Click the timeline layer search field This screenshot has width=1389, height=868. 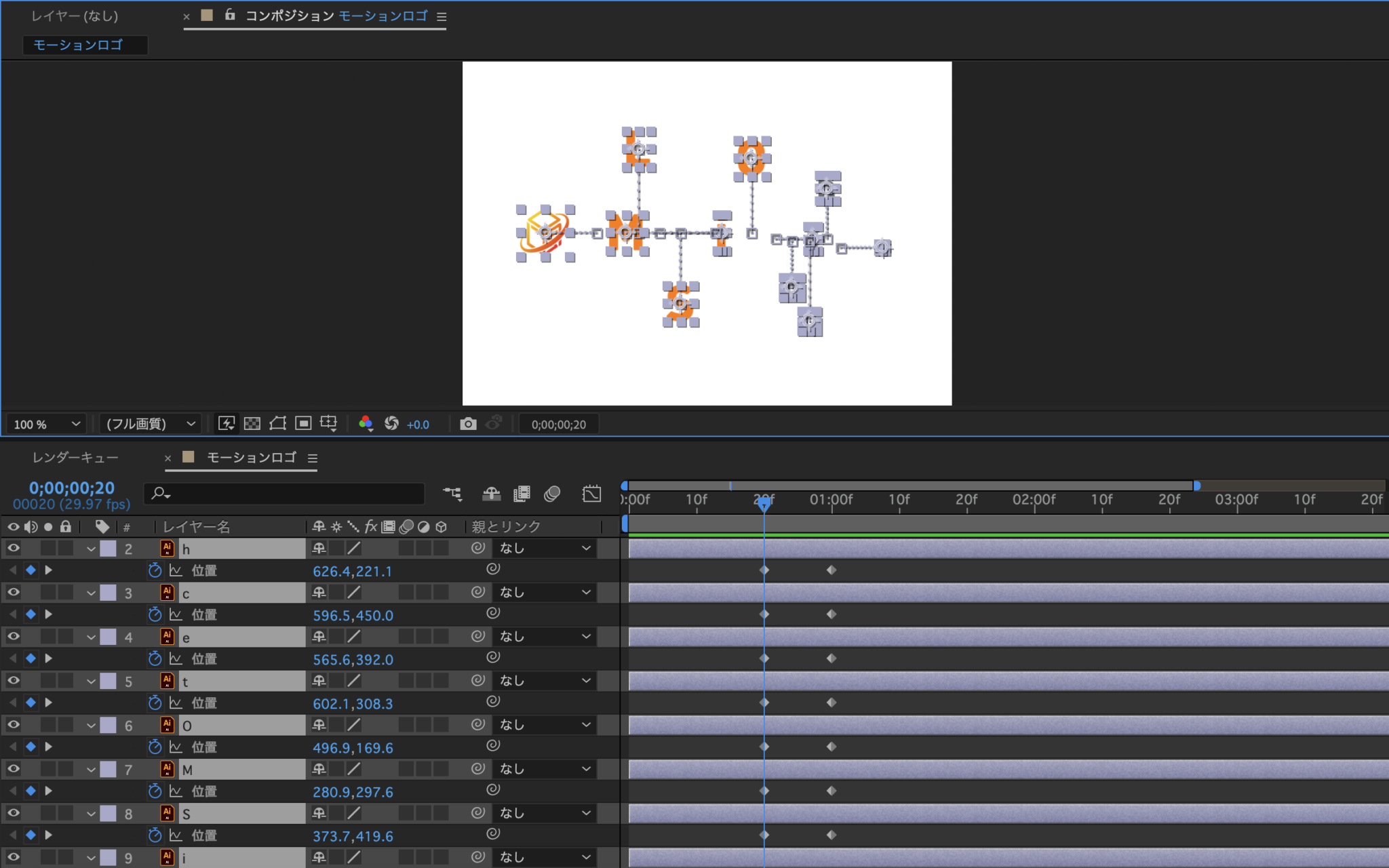[285, 494]
